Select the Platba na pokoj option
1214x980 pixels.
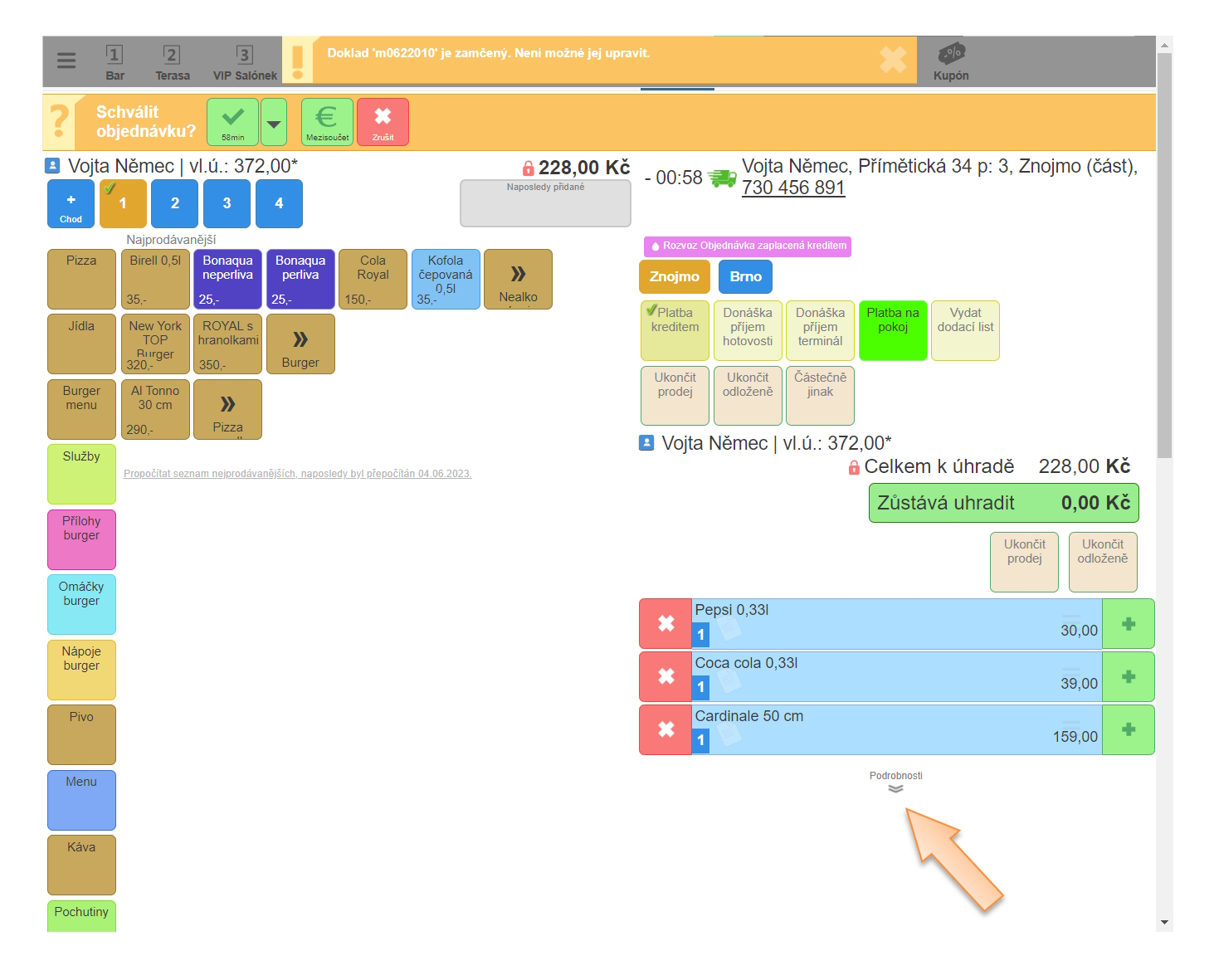892,329
